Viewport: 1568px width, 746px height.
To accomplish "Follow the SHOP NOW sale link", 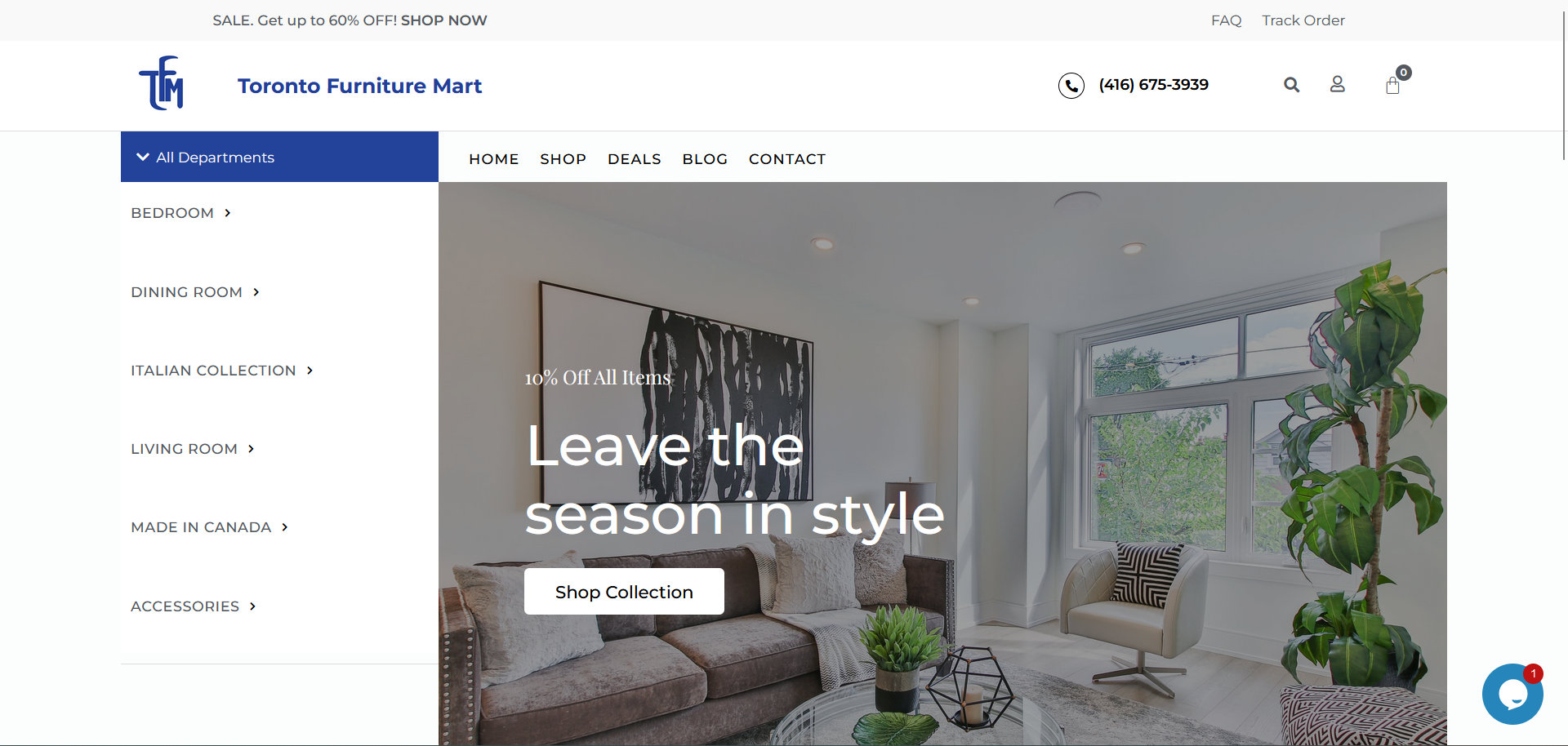I will [x=443, y=20].
